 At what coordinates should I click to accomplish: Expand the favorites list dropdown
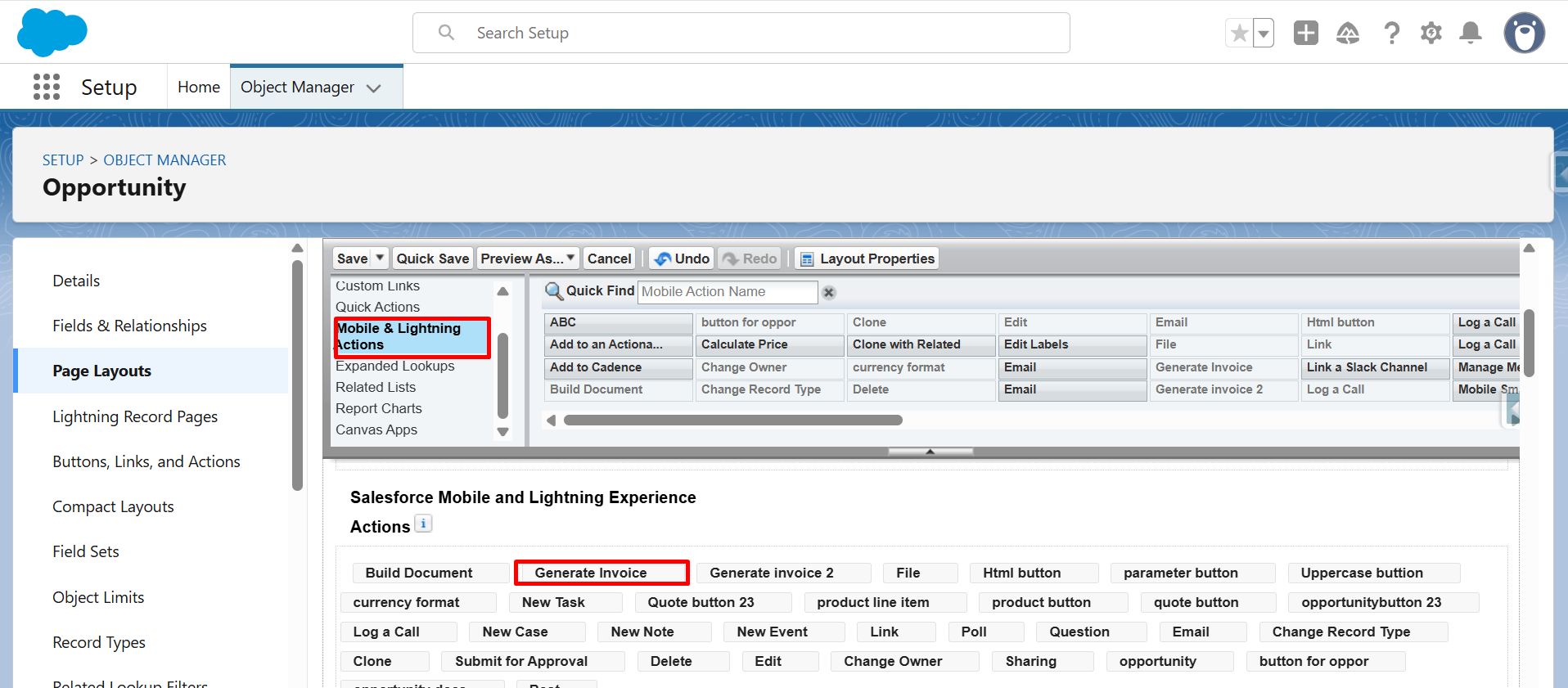pyautogui.click(x=1264, y=34)
